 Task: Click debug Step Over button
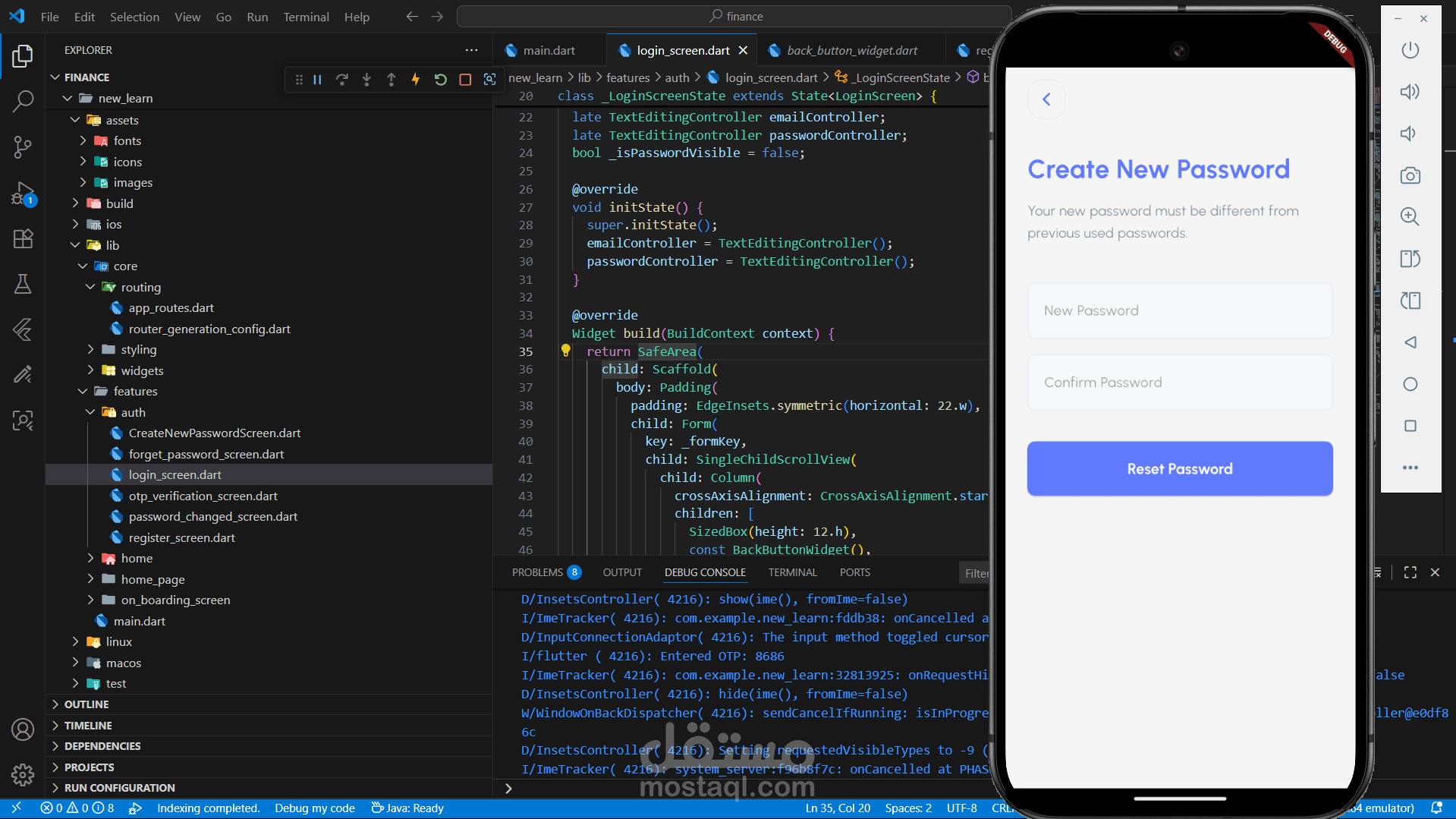tap(342, 79)
